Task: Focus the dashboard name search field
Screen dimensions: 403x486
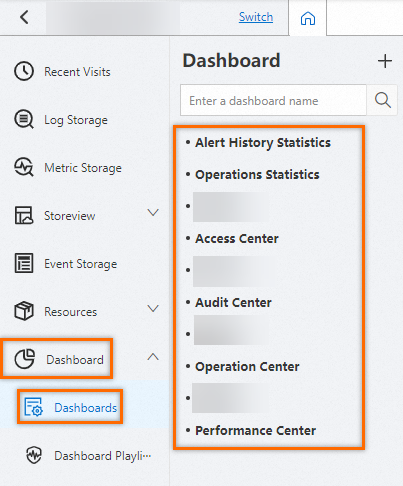Action: (273, 100)
